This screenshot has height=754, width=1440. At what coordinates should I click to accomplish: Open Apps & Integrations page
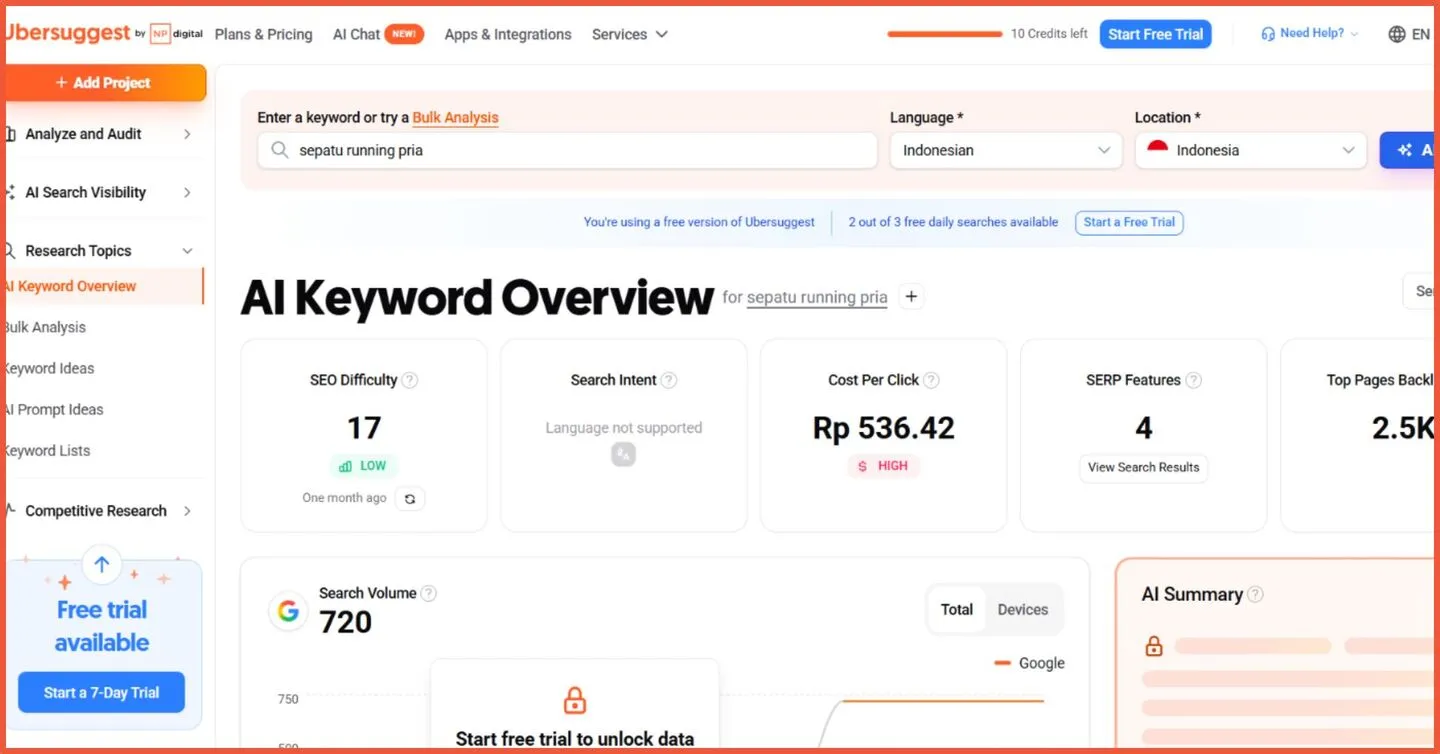click(508, 34)
